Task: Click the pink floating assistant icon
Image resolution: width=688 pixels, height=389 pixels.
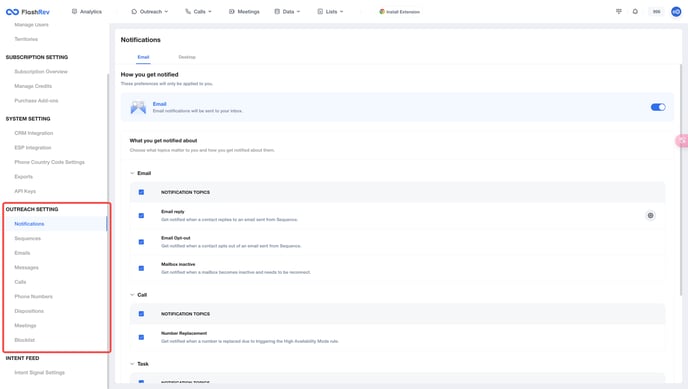Action: [x=682, y=141]
